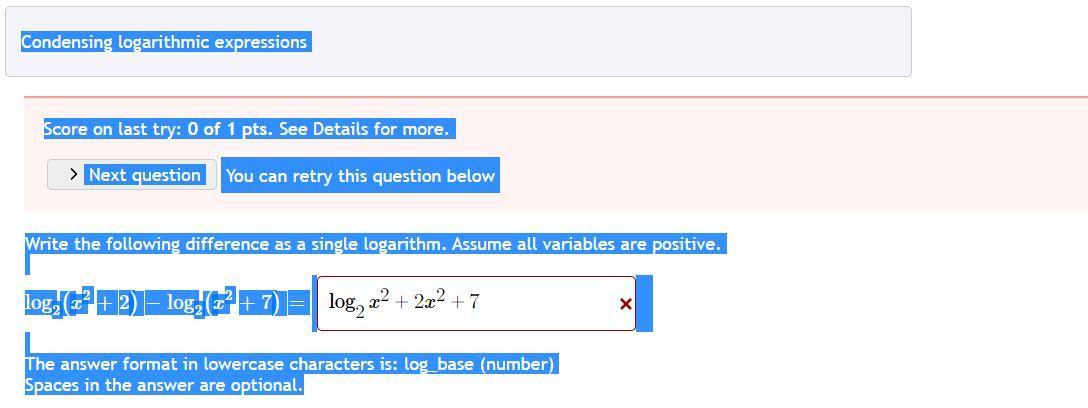
Task: Click the minus sign between the logarithms
Action: point(153,303)
